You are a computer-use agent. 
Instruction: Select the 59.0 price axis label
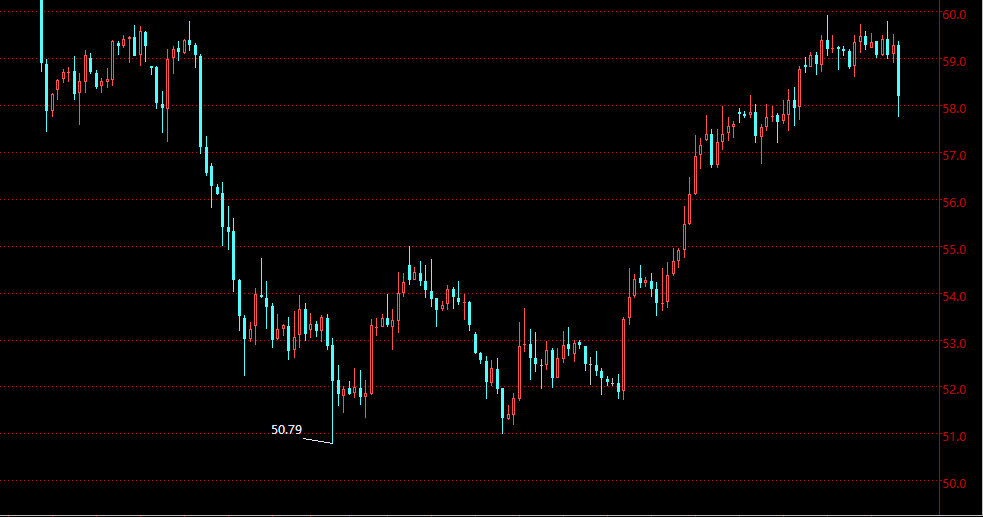(954, 61)
